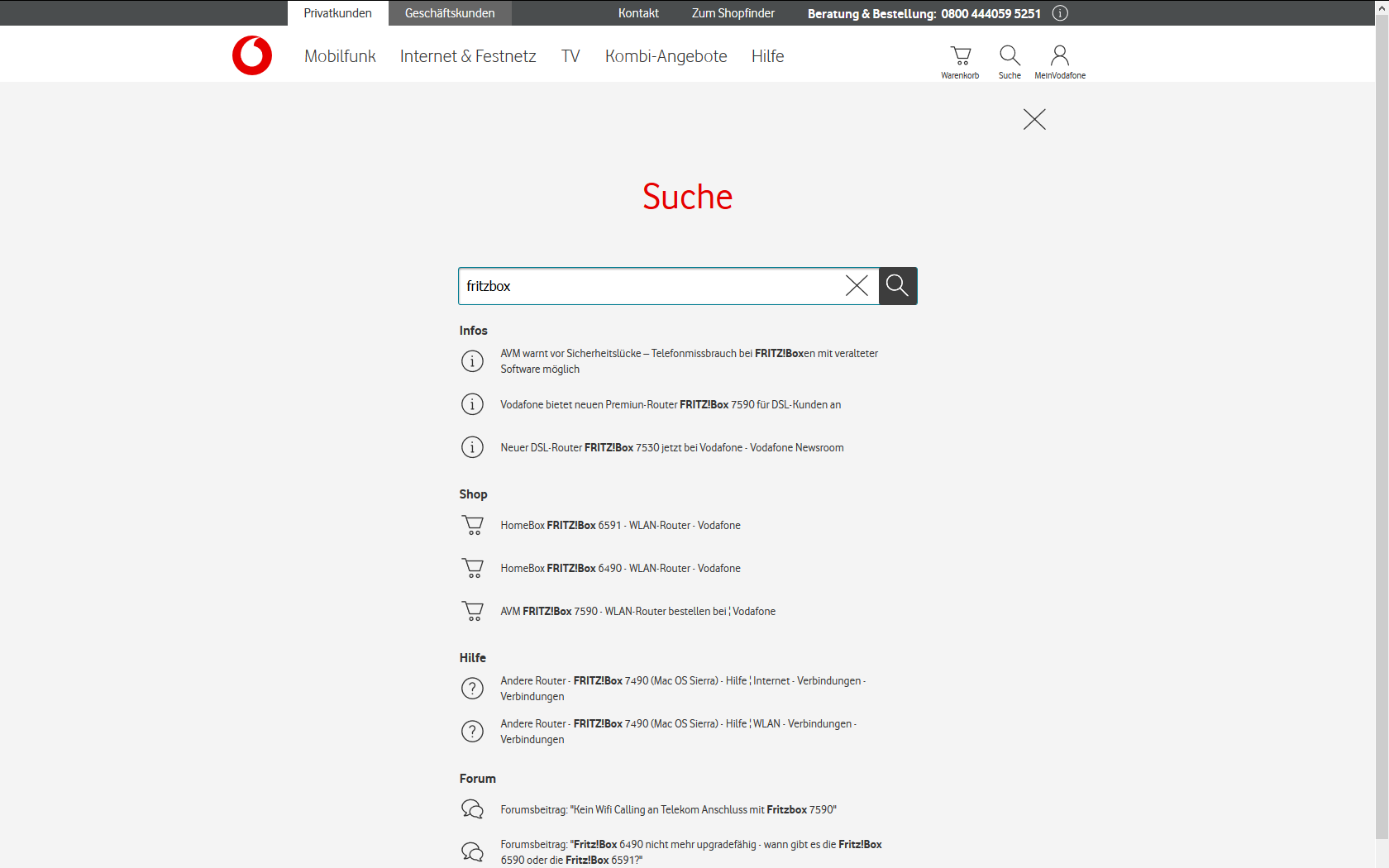Open the TV menu

(570, 56)
